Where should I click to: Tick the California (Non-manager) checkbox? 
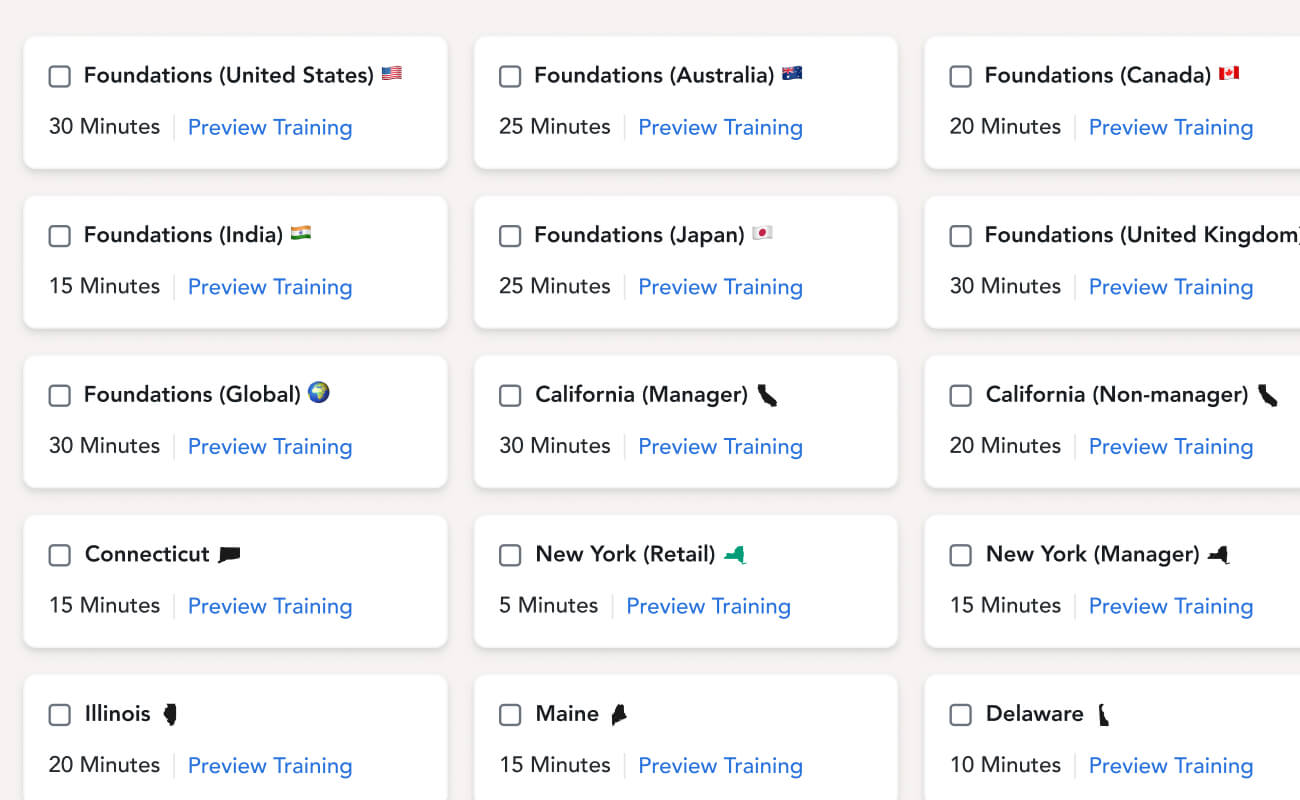point(960,396)
